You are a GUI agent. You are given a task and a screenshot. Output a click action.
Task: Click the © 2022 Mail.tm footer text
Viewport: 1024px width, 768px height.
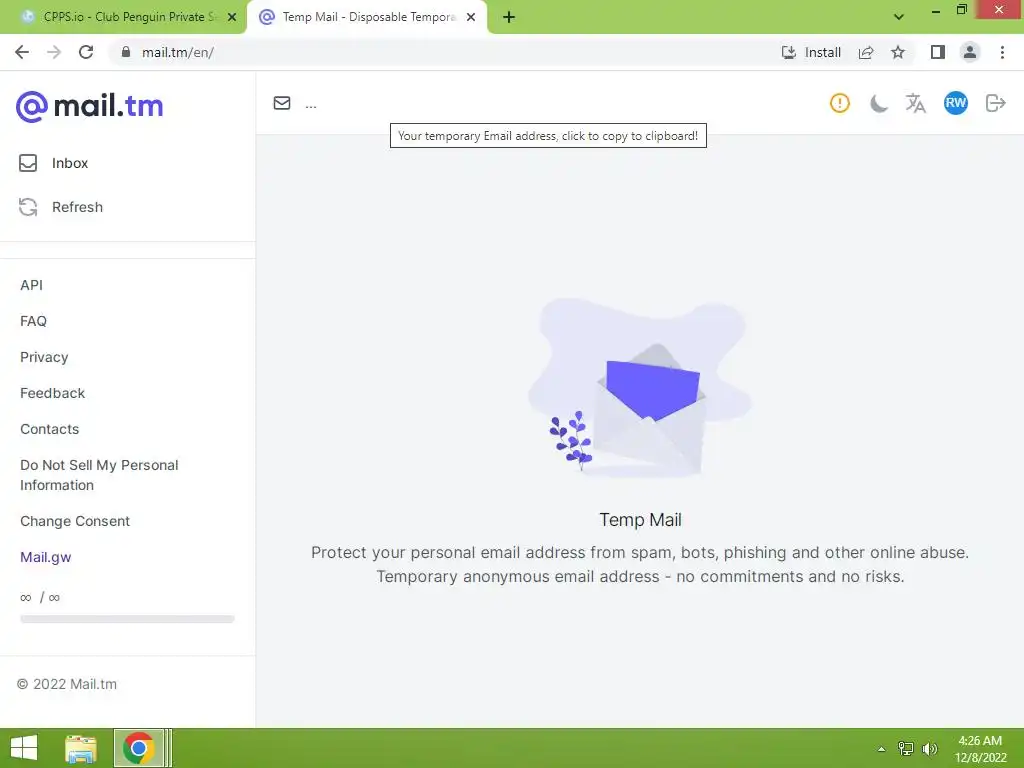[67, 684]
